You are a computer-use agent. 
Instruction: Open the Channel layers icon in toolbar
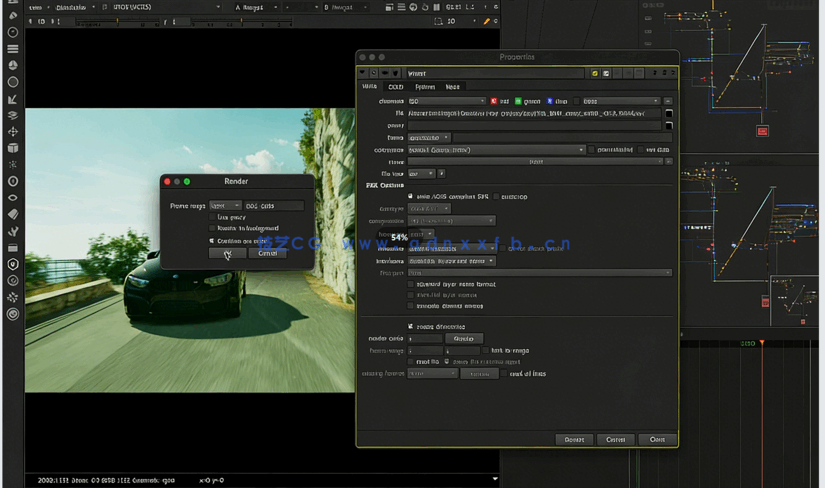[x=13, y=48]
